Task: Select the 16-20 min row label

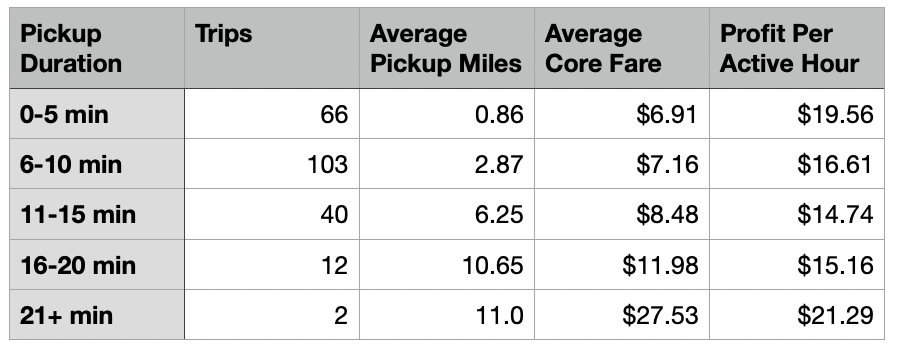Action: coord(97,265)
